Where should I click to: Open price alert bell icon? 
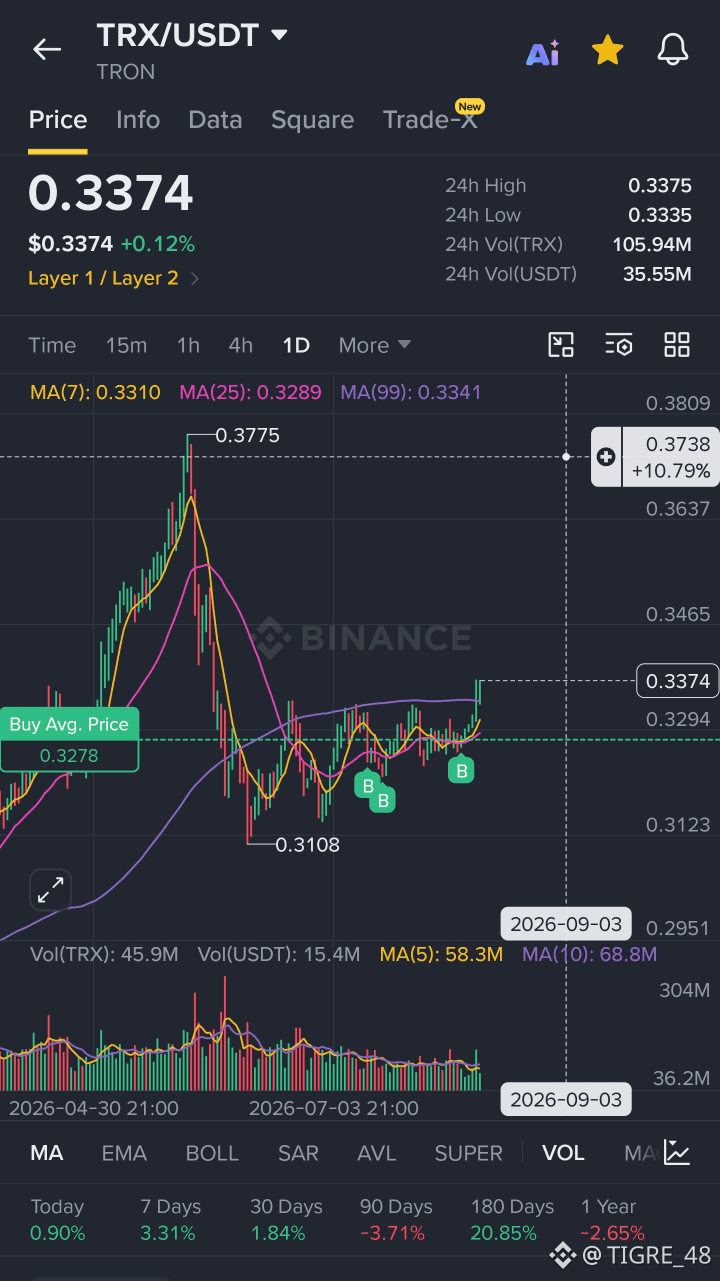(x=673, y=50)
